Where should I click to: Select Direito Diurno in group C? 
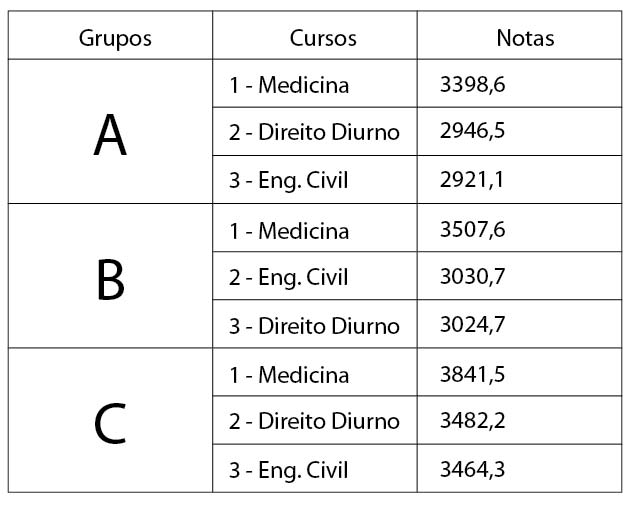click(x=314, y=421)
